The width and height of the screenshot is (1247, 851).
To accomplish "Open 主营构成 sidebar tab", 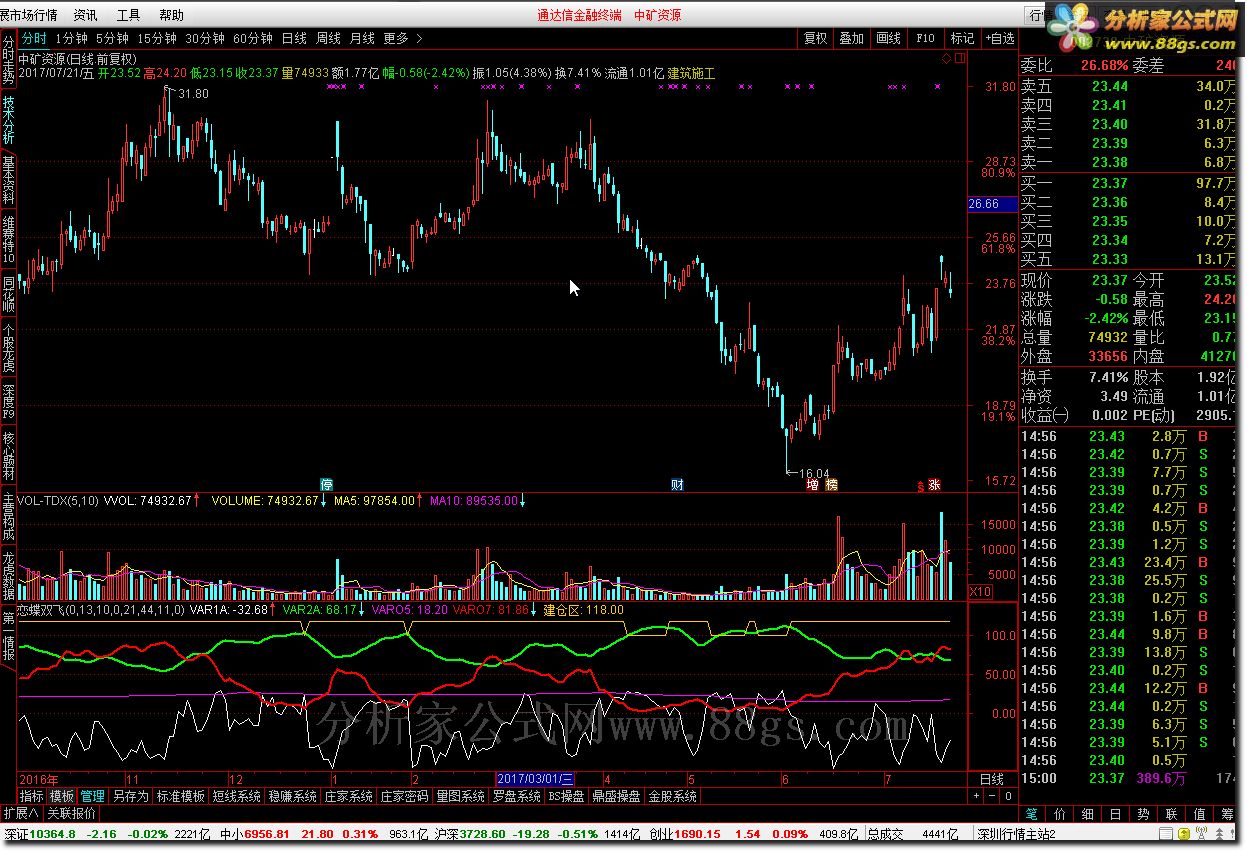I will [8, 516].
